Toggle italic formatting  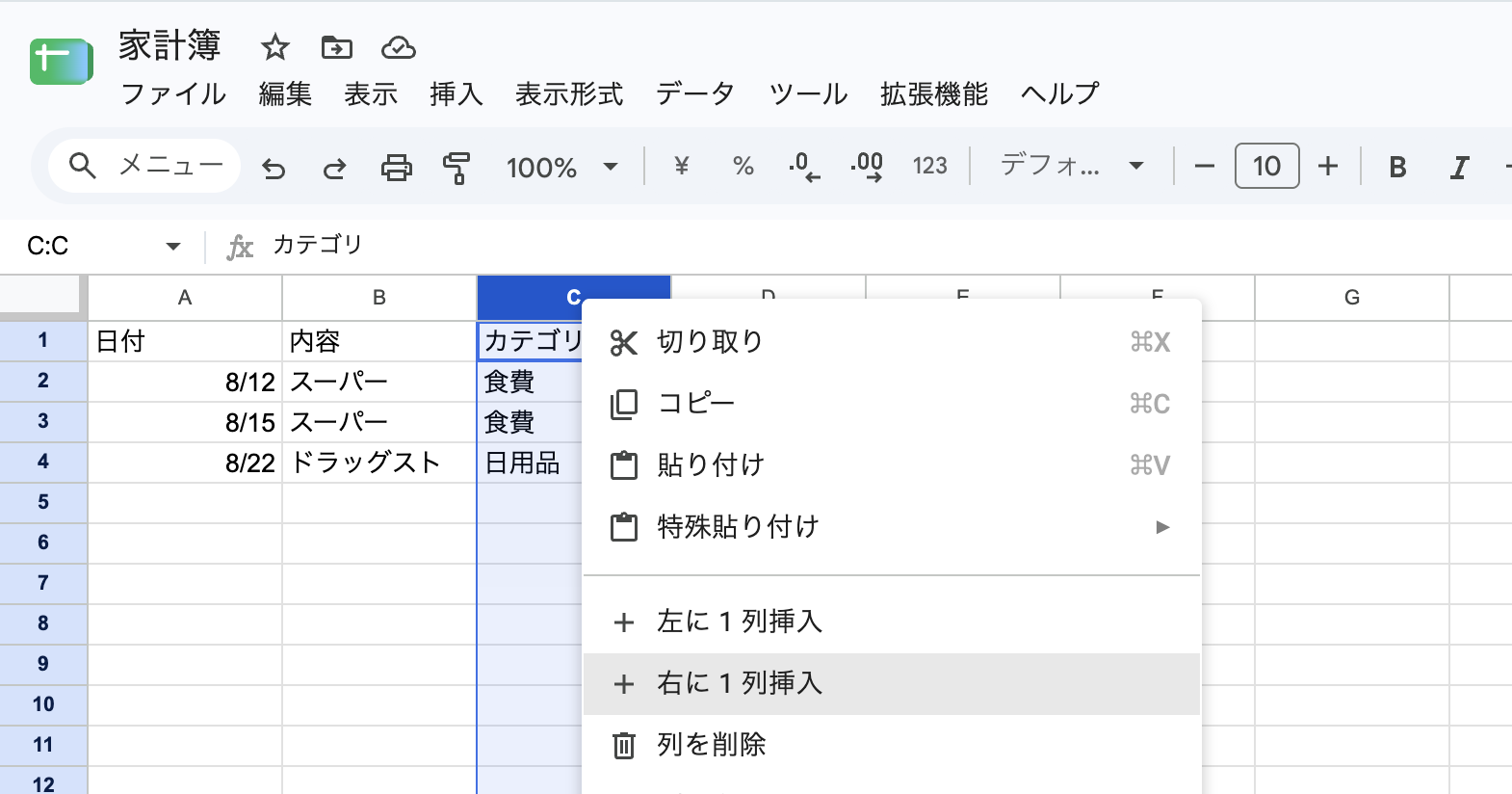pos(1459,167)
